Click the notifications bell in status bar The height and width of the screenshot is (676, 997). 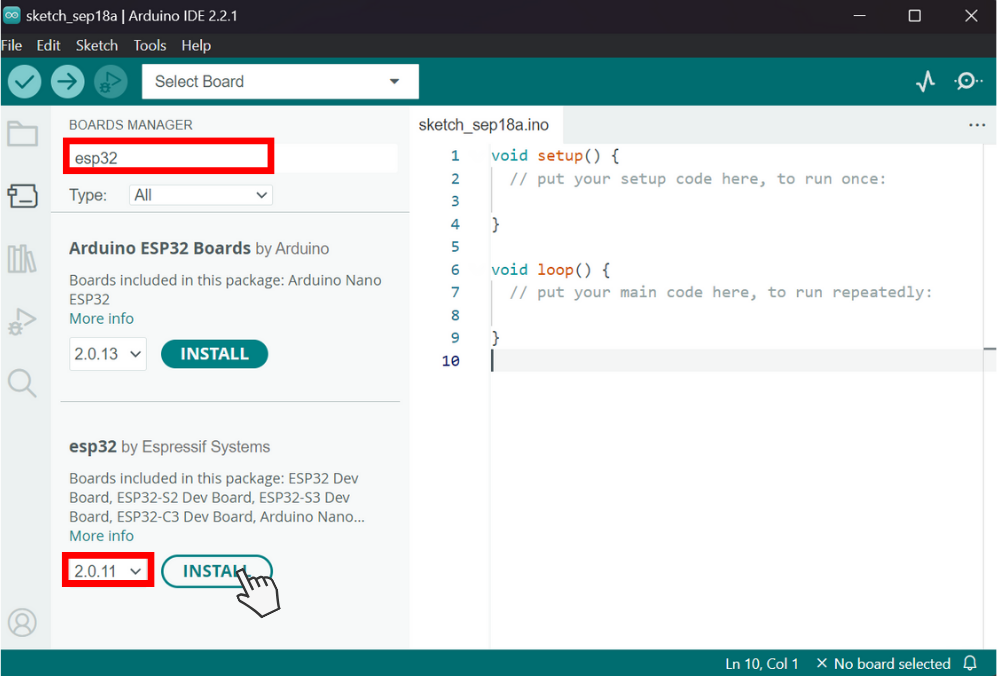click(970, 663)
